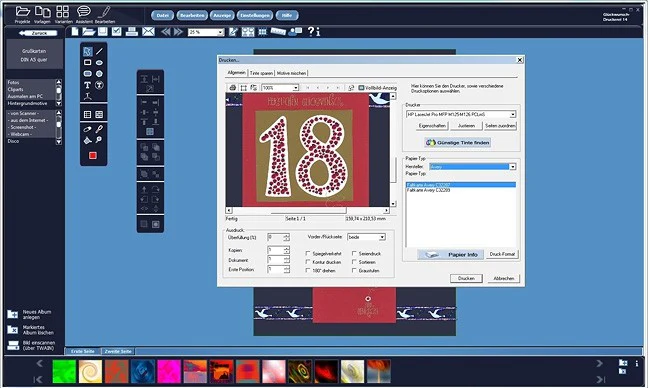This screenshot has width=650, height=388.
Task: Click the printer icon in main toolbar
Action: pos(132,32)
